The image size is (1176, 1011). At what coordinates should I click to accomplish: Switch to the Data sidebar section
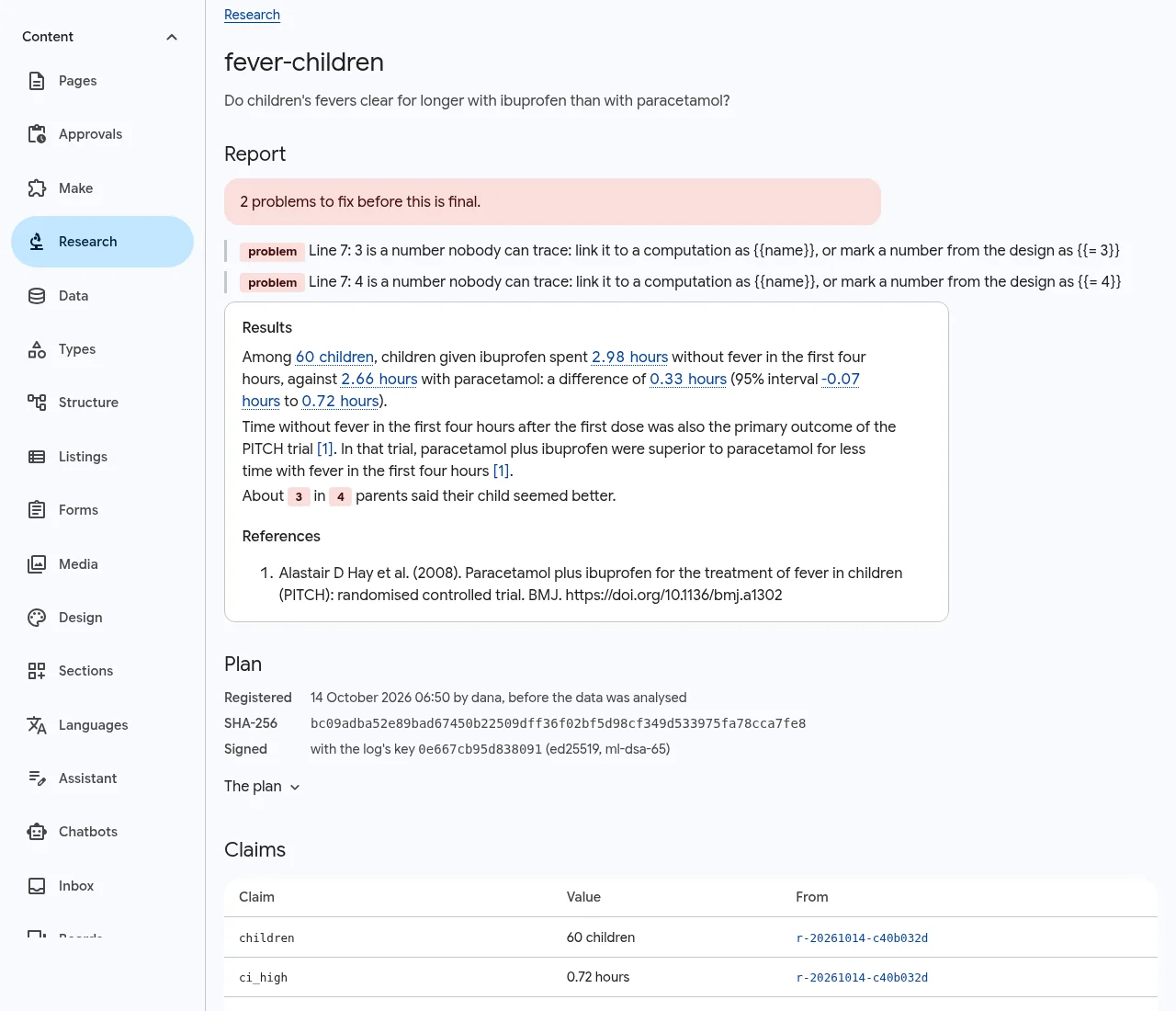(102, 296)
